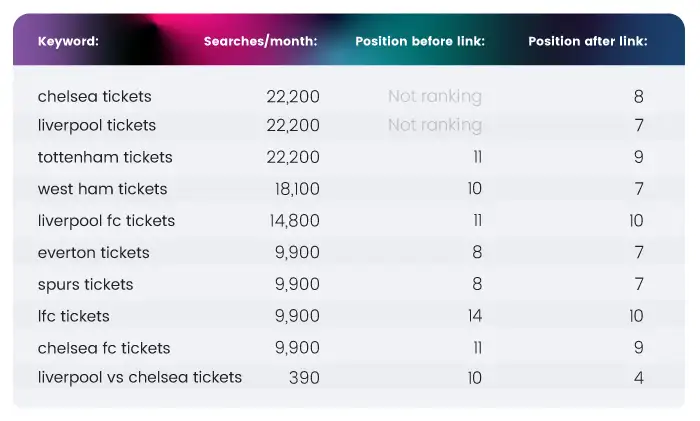This screenshot has width=700, height=421.
Task: Click the 18,100 searches value
Action: pos(297,189)
